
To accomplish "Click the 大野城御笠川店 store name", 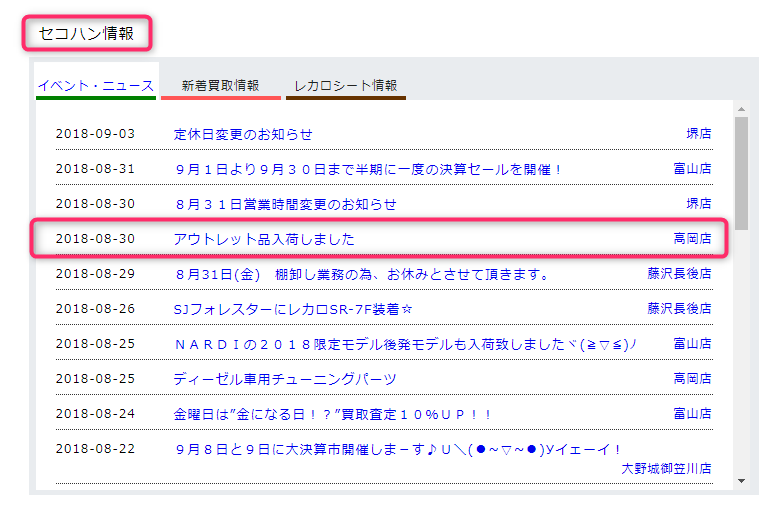I will [x=666, y=467].
